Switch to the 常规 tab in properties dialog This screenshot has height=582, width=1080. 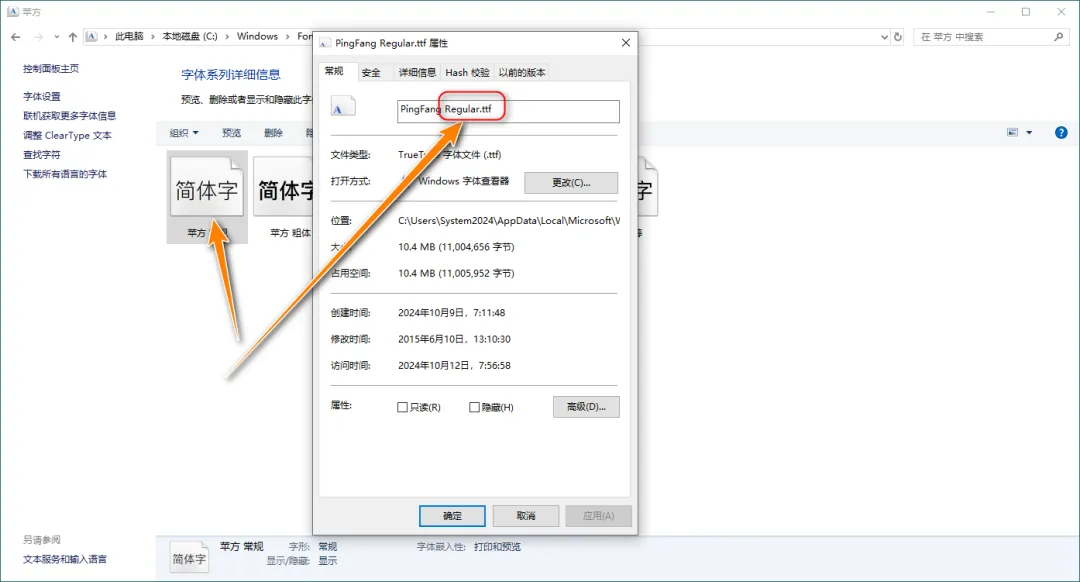click(x=334, y=72)
